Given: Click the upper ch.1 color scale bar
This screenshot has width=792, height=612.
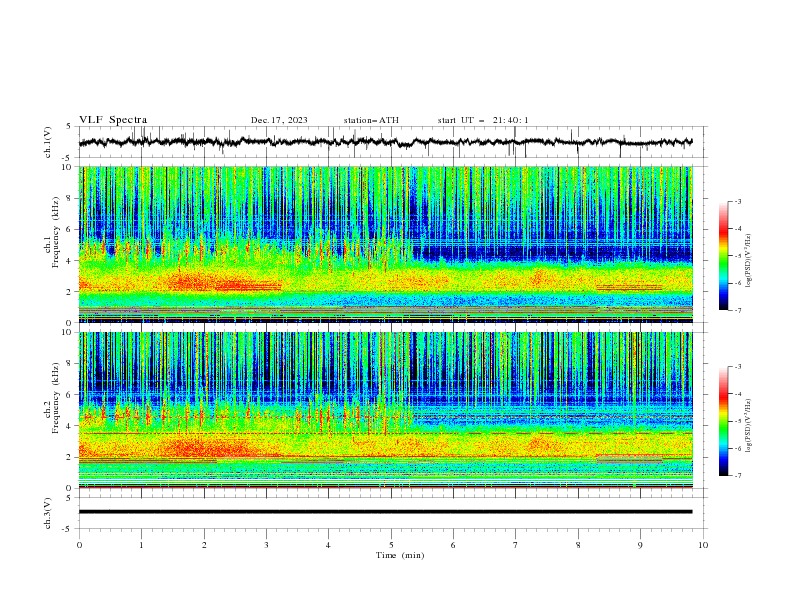Looking at the screenshot, I should pyautogui.click(x=723, y=256).
